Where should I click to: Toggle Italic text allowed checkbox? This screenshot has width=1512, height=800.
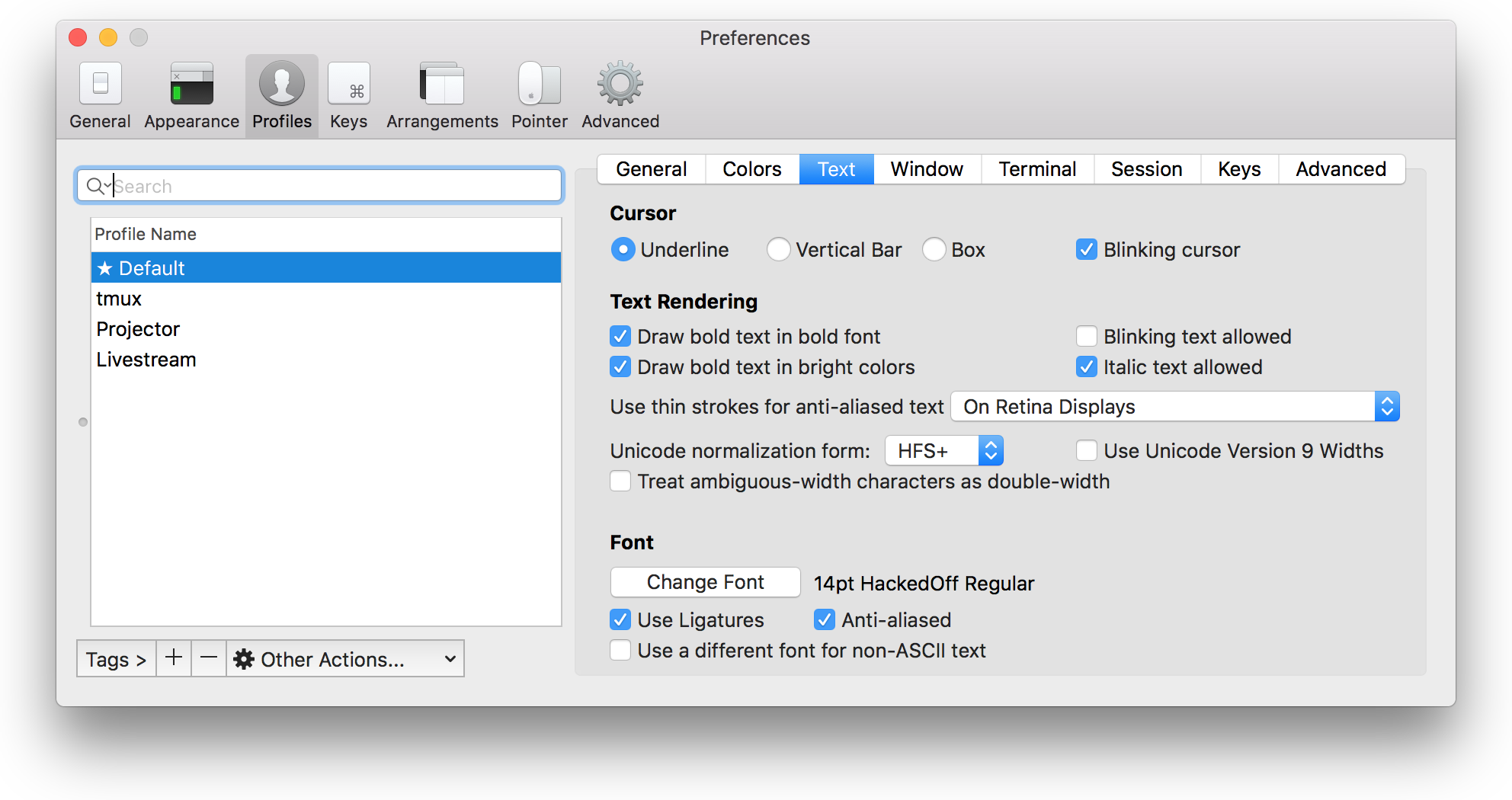click(1087, 367)
